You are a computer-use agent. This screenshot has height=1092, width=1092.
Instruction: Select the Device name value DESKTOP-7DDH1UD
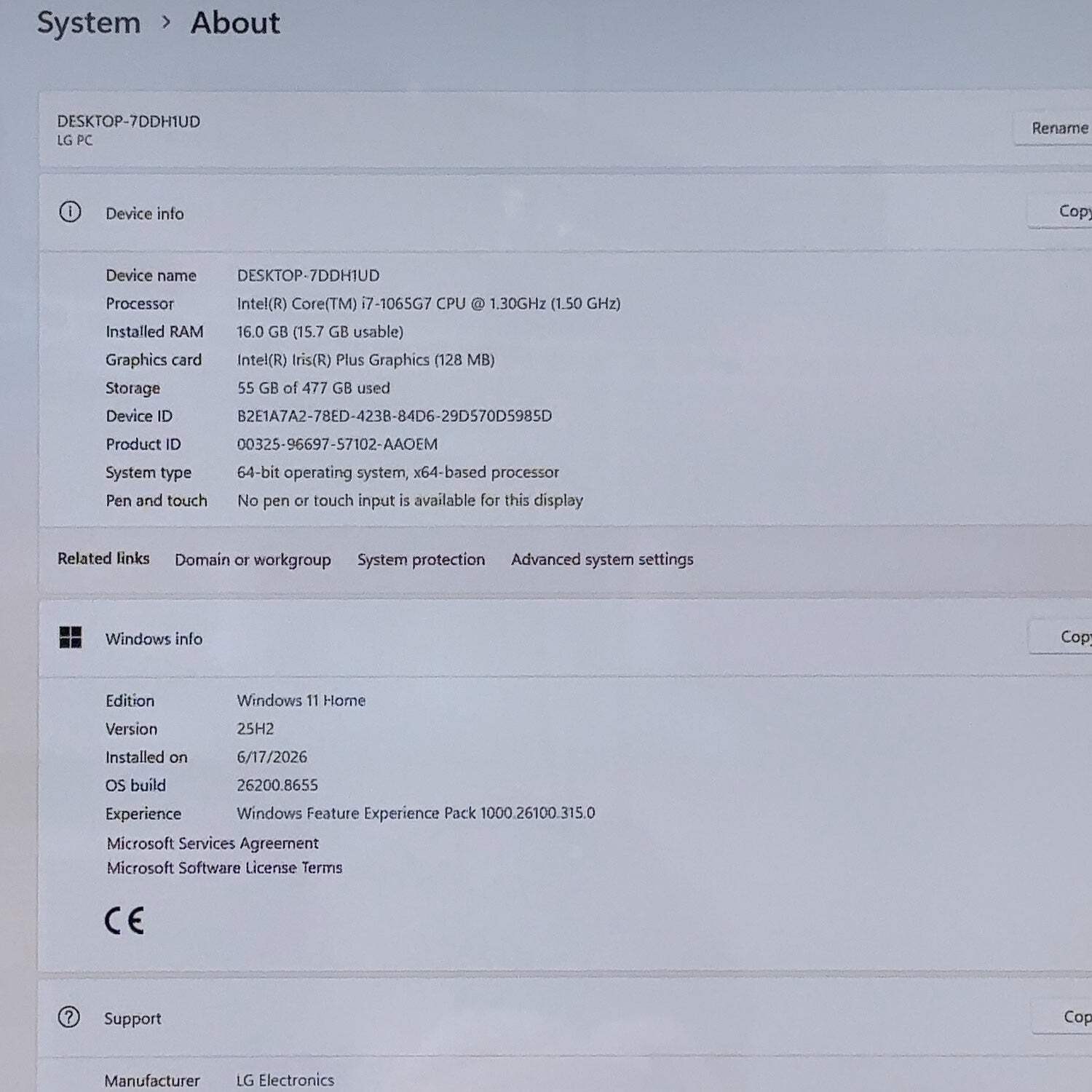(x=308, y=275)
